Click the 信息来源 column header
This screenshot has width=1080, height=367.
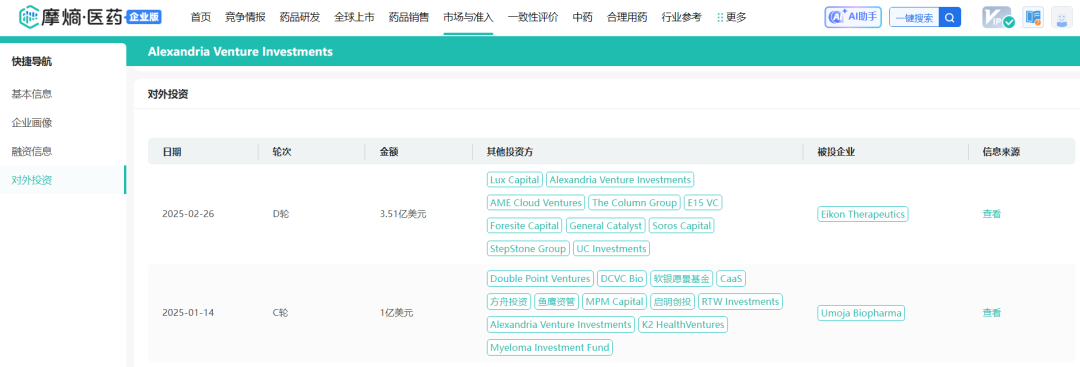click(x=1001, y=152)
